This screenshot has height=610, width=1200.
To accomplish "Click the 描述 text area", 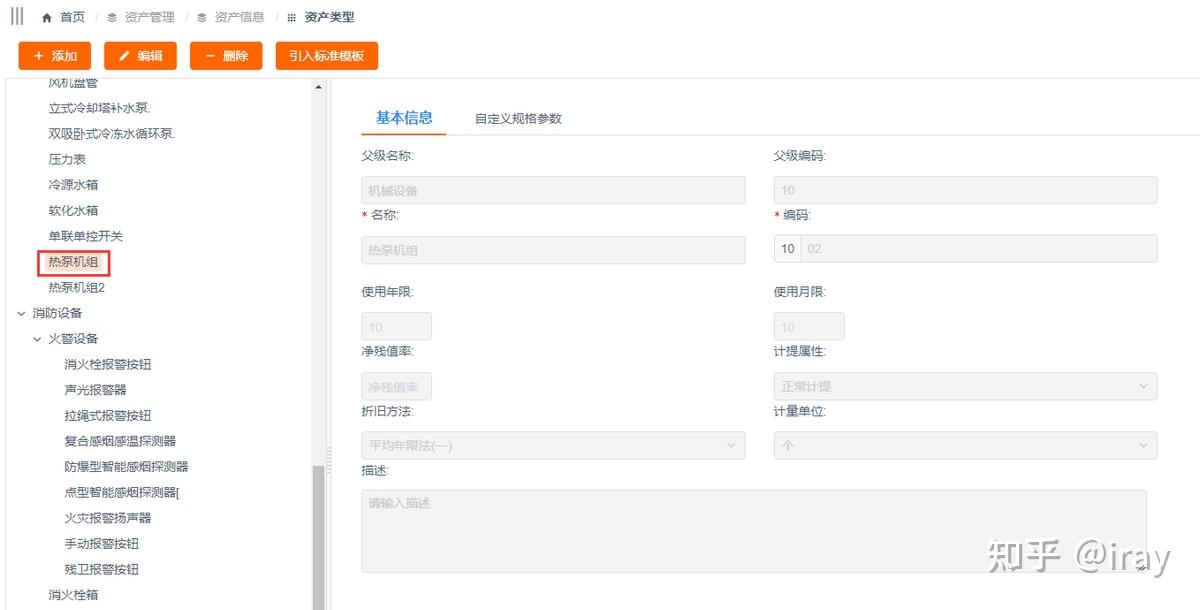I will coord(754,531).
